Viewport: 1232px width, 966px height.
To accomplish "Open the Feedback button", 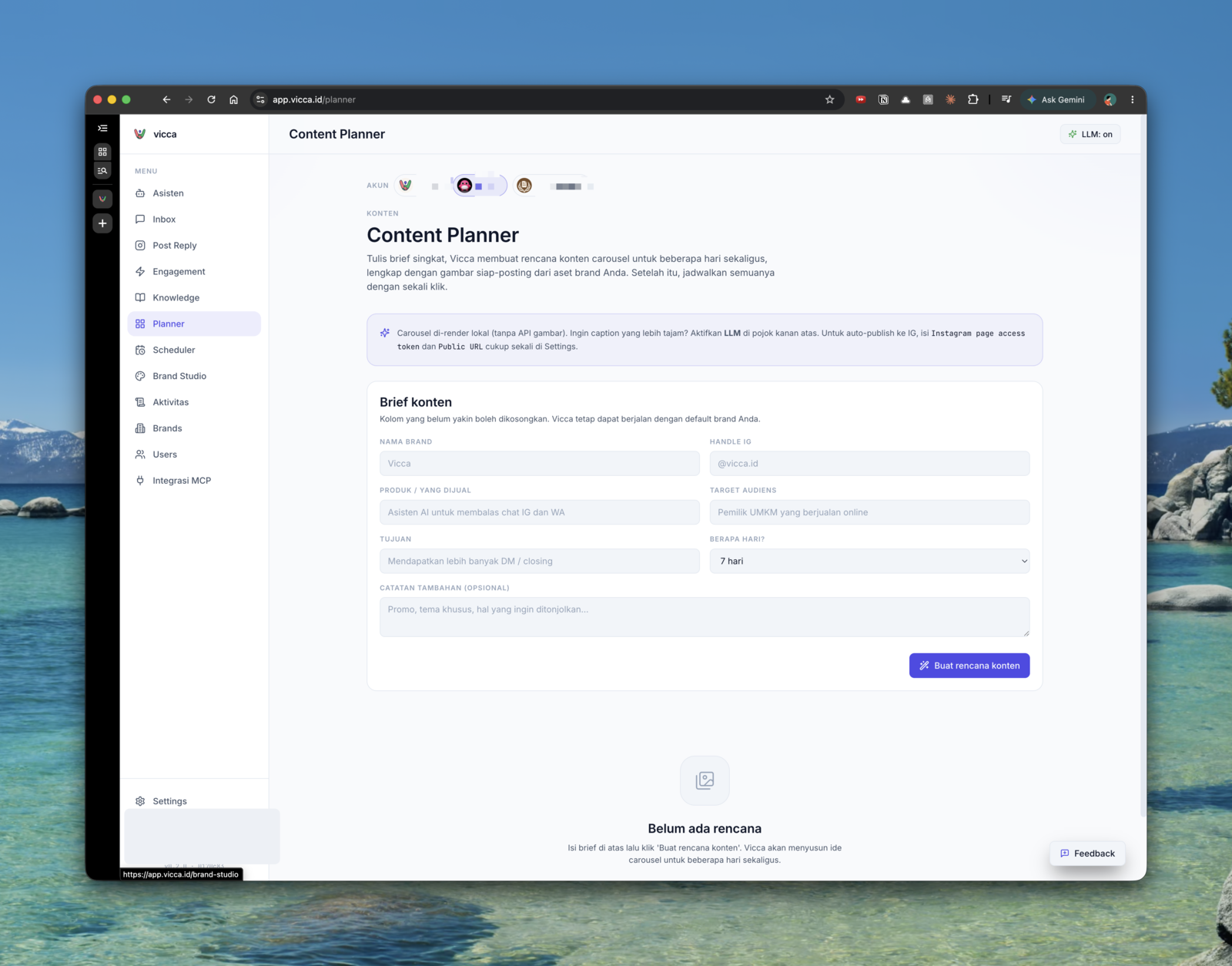I will [x=1087, y=854].
